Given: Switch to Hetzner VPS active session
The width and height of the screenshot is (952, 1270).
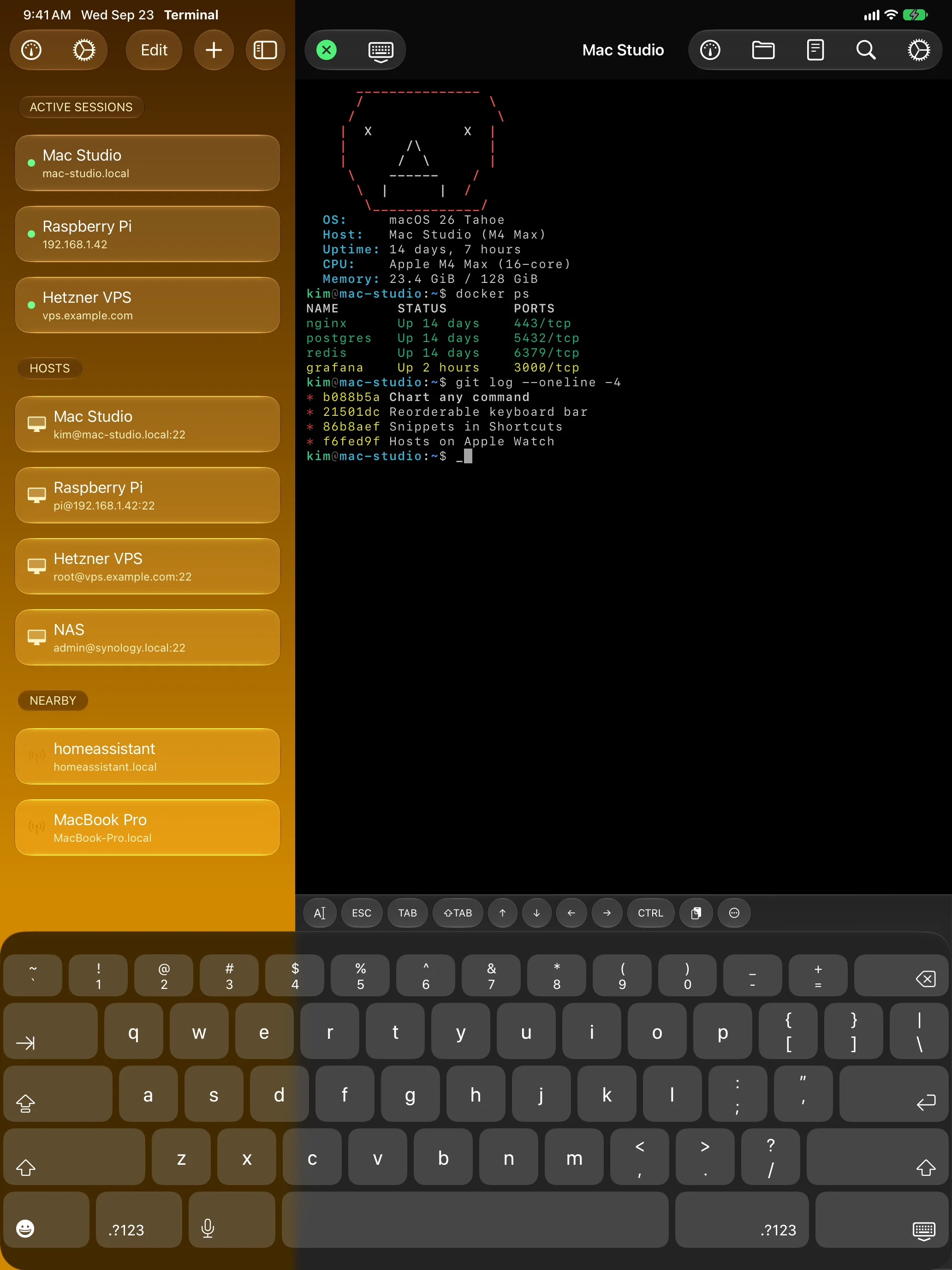Looking at the screenshot, I should click(148, 306).
